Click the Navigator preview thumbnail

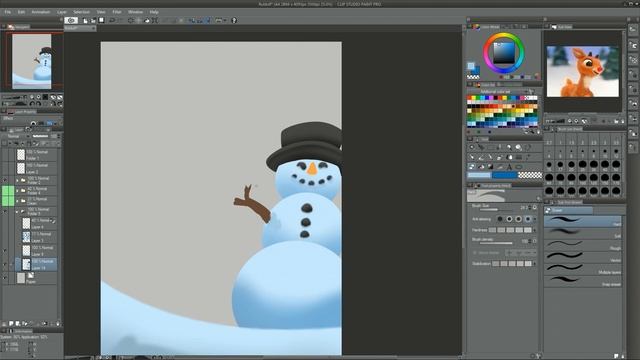pyautogui.click(x=32, y=61)
